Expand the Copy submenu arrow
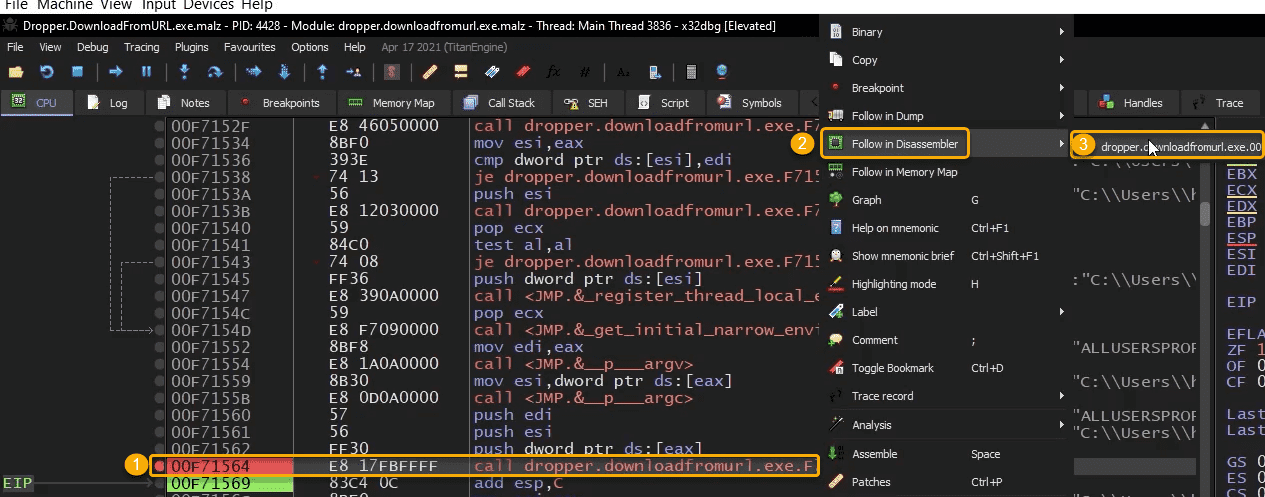Viewport: 1265px width, 497px height. click(x=1061, y=60)
